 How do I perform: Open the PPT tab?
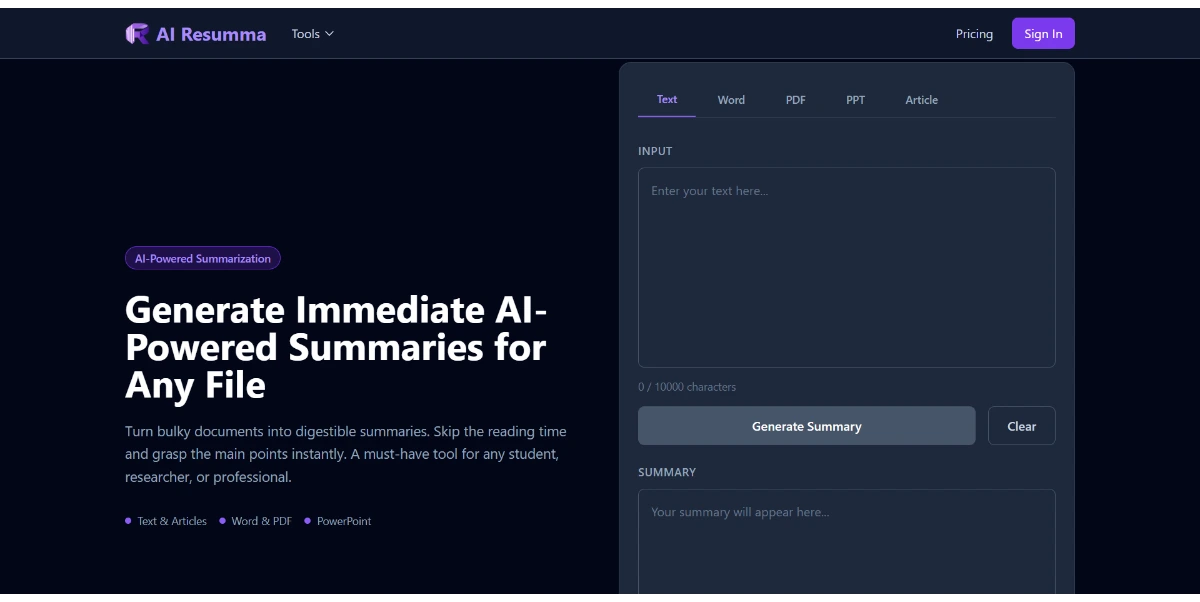[856, 100]
